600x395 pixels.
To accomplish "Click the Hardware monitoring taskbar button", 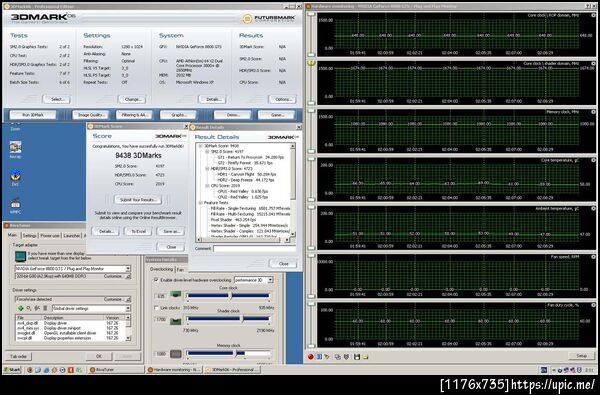I will (x=174, y=370).
